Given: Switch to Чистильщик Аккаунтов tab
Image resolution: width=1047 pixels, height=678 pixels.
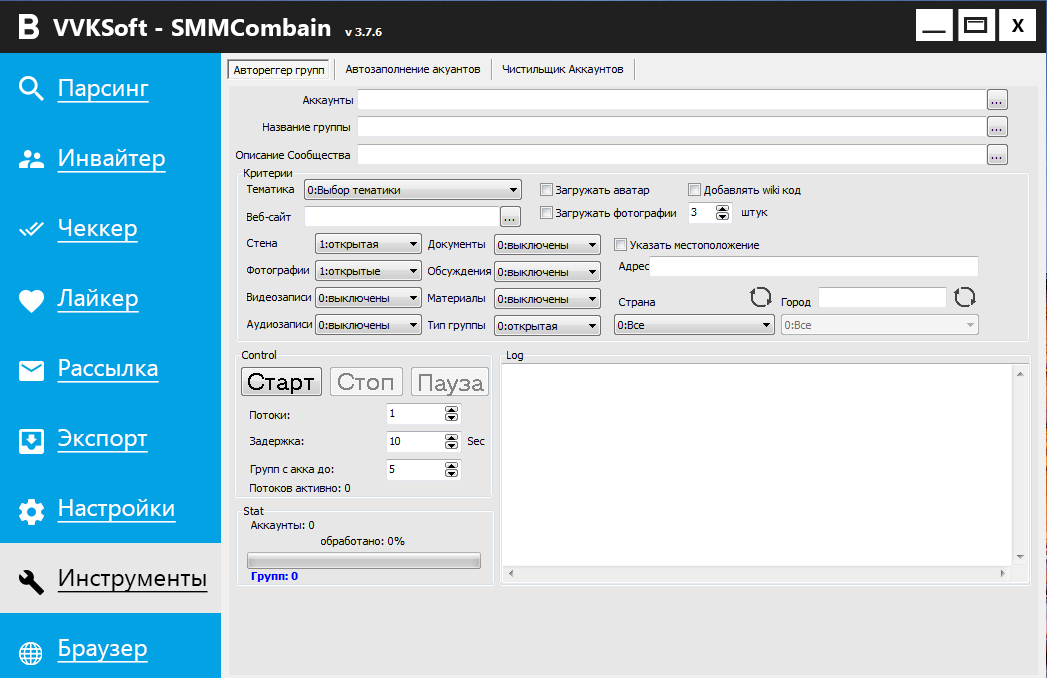Looking at the screenshot, I should (562, 69).
